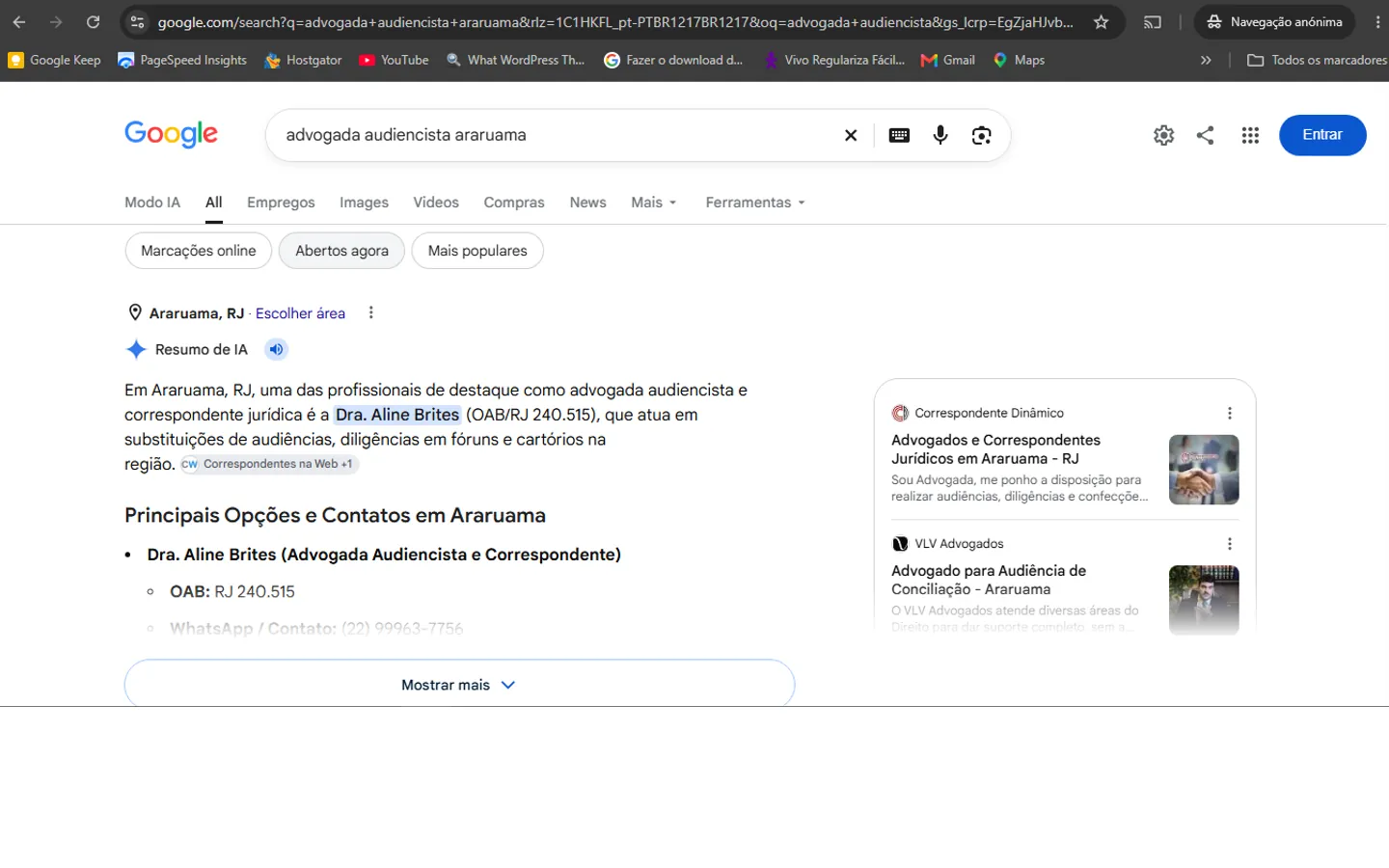Open the YouTube bookmark
The width and height of the screenshot is (1389, 868).
click(x=394, y=60)
